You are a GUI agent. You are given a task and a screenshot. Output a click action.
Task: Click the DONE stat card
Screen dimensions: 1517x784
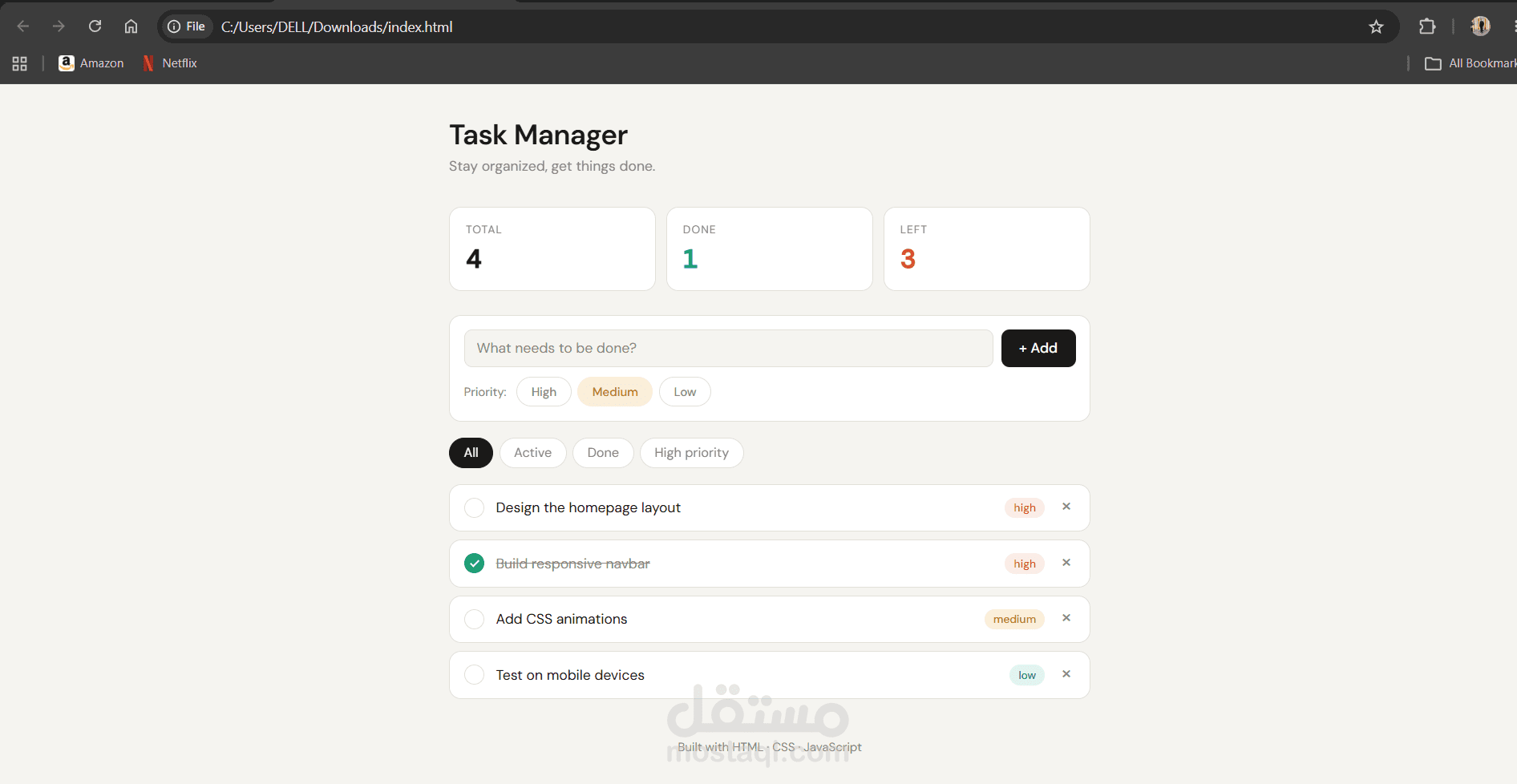point(770,249)
